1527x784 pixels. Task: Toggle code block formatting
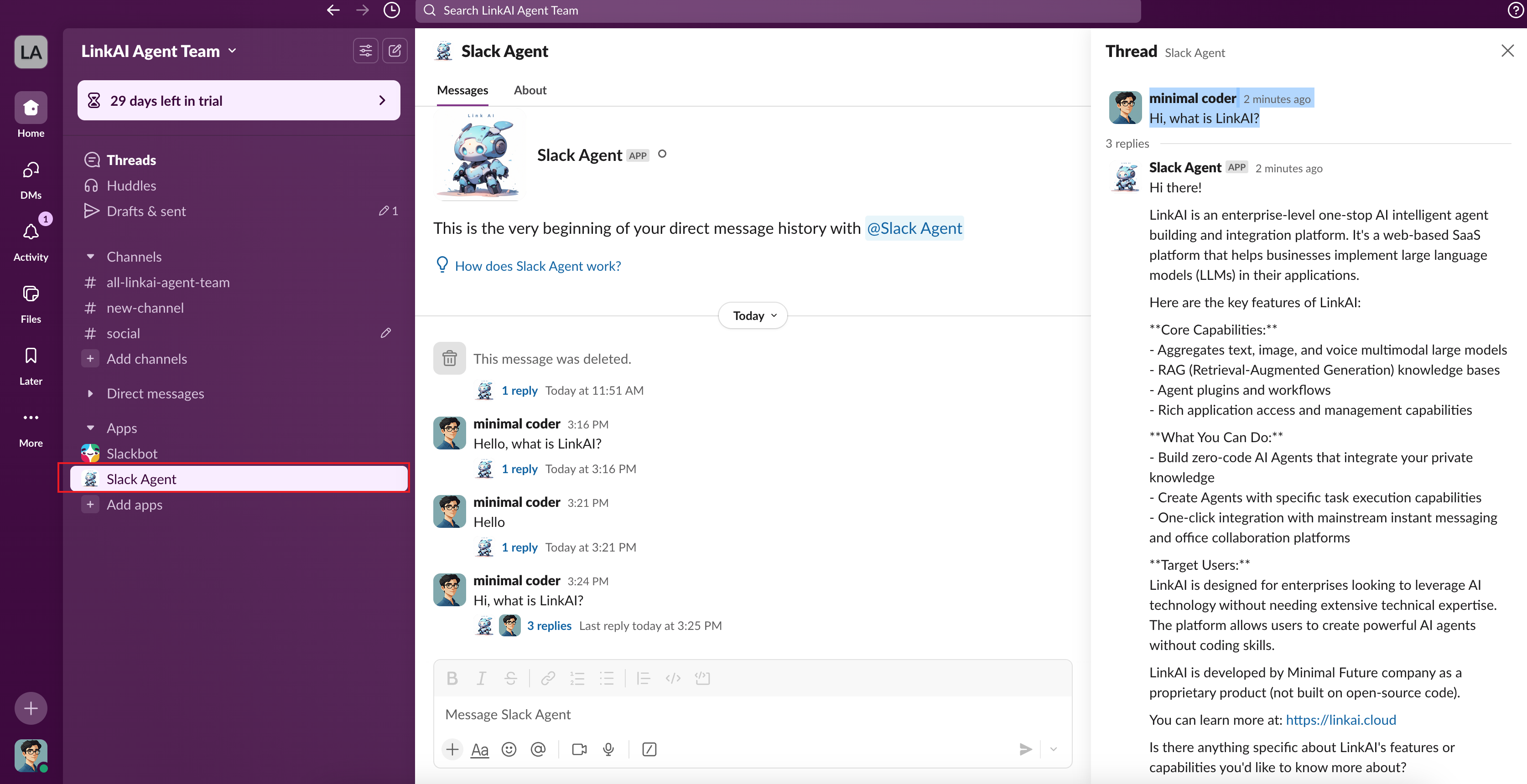702,678
